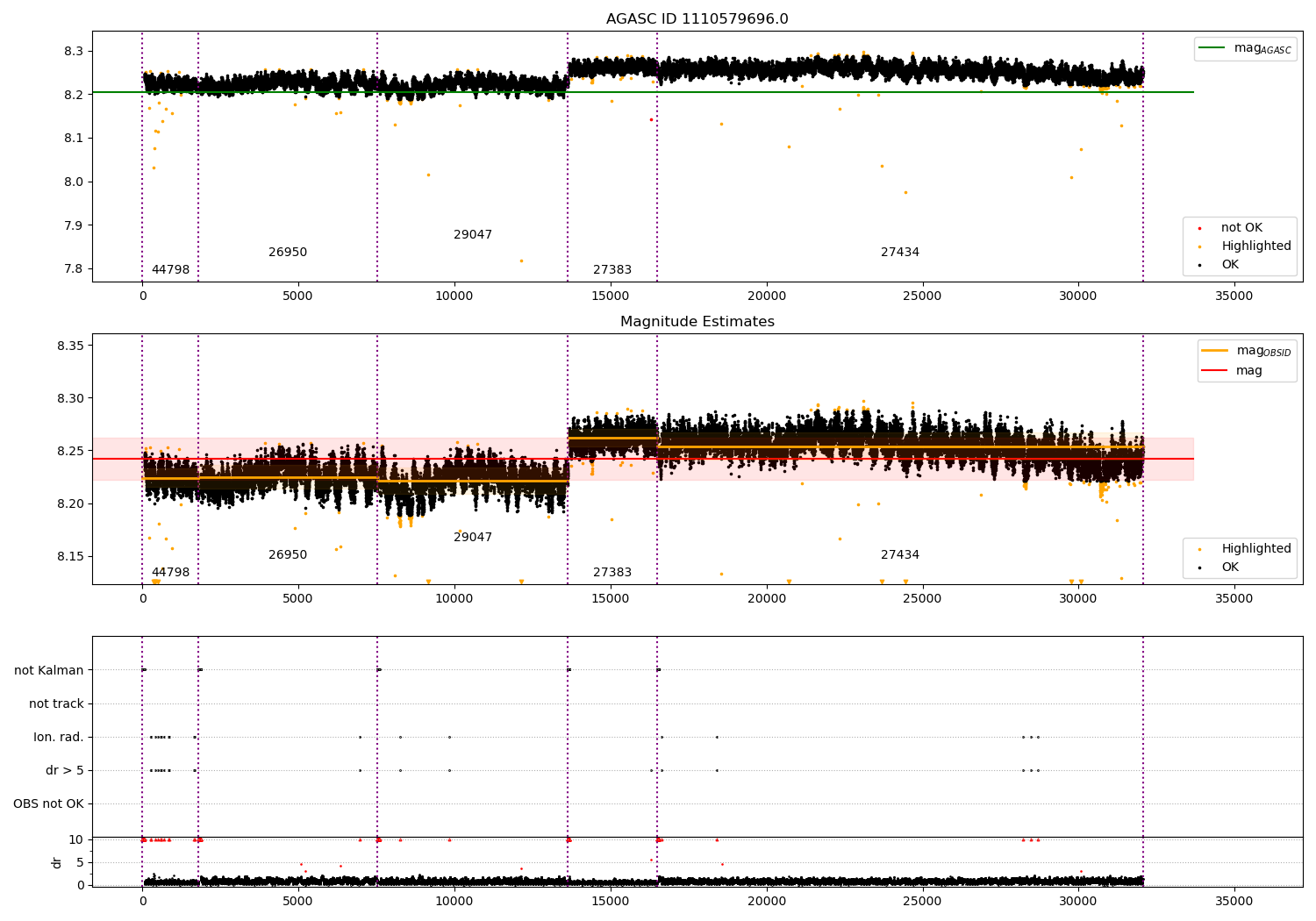Select the green mag AGASC legend line sample
The width and height of the screenshot is (1316, 921).
[1212, 48]
